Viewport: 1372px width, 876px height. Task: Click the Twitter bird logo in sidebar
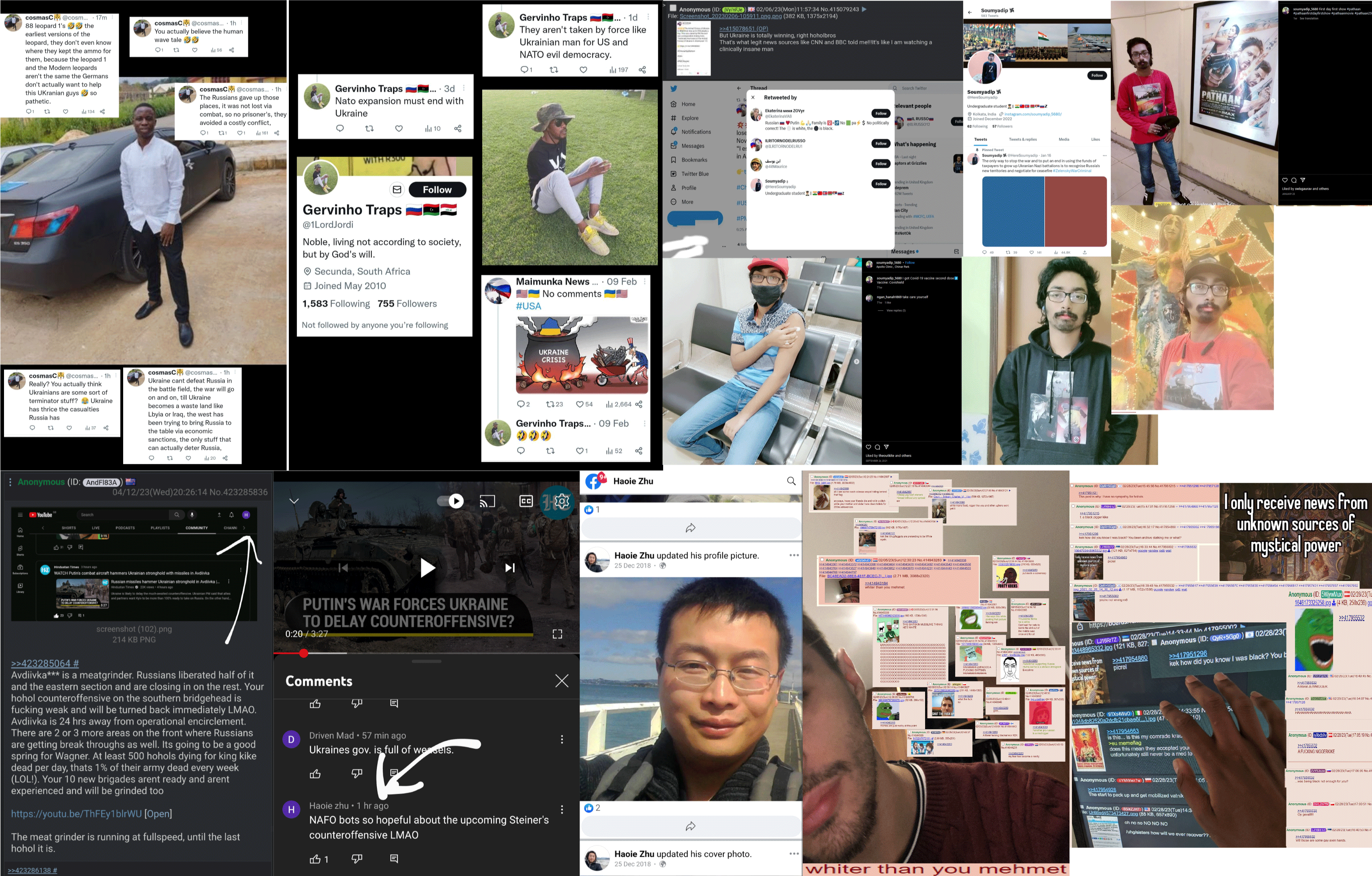click(674, 89)
